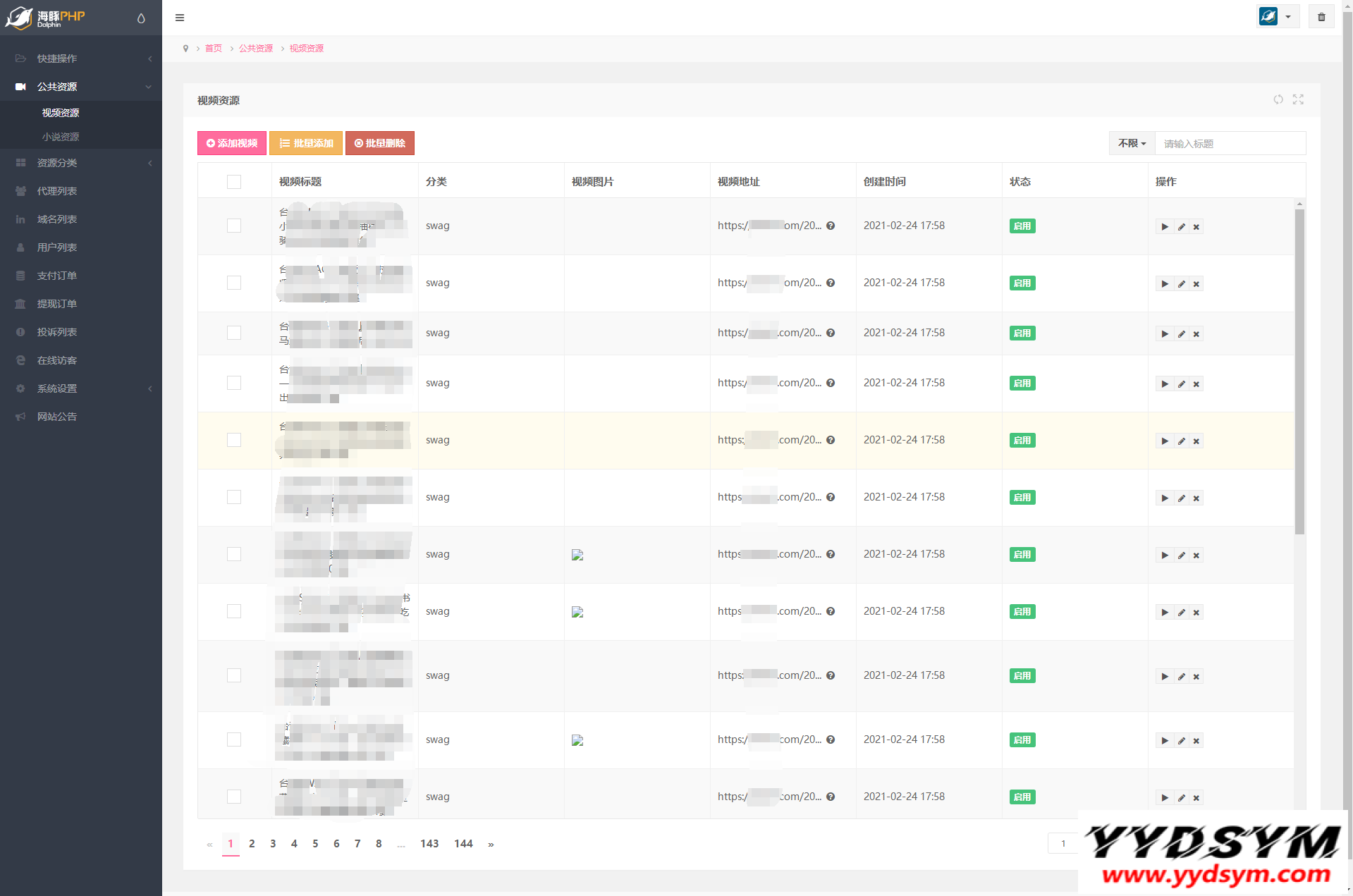Open the 不限 category filter dropdown
1353x896 pixels.
[x=1132, y=143]
